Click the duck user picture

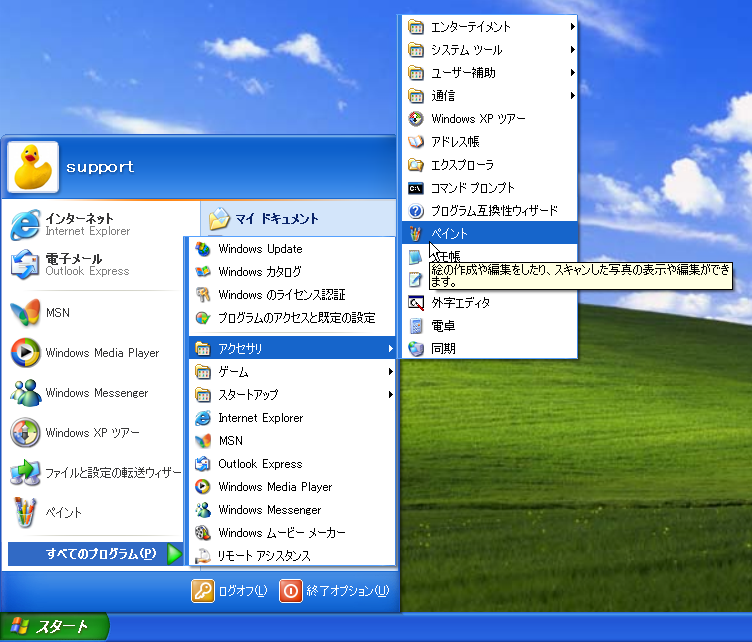pyautogui.click(x=33, y=167)
